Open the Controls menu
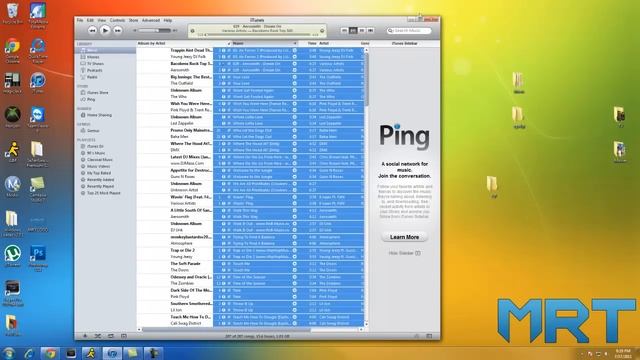The width and height of the screenshot is (640, 360). click(x=118, y=20)
